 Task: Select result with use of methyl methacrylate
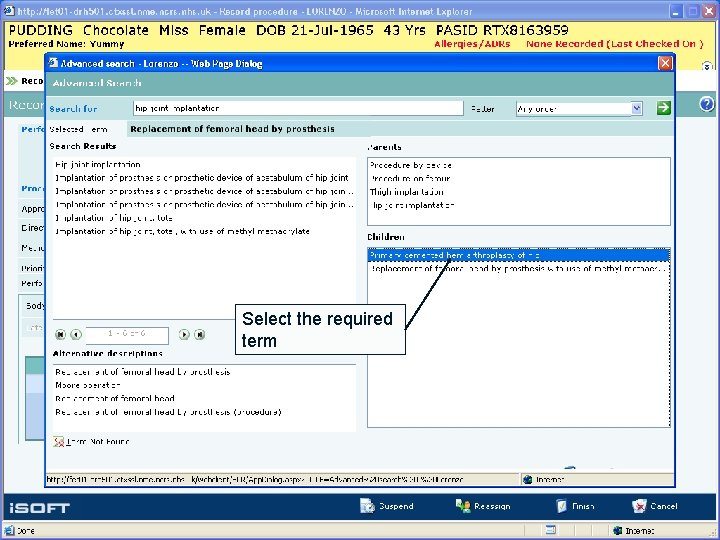(x=182, y=231)
